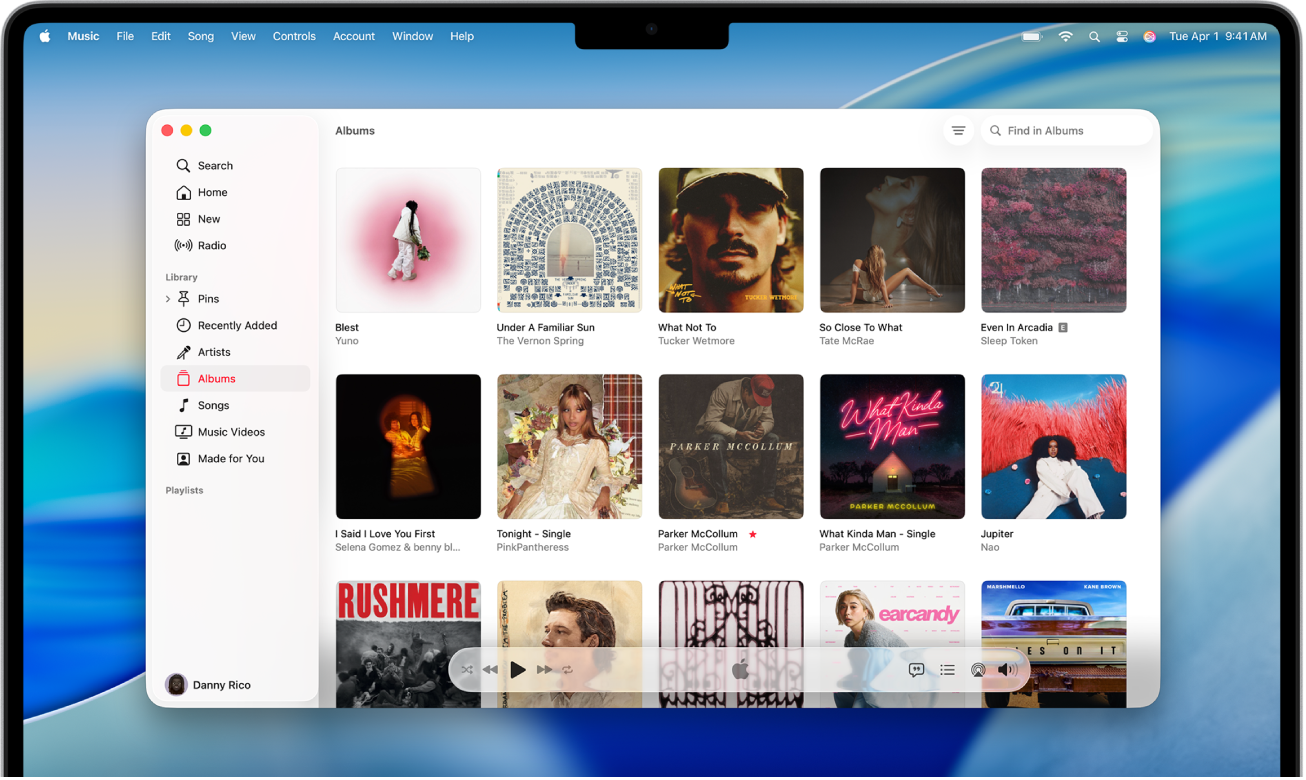Turn on repeat mode
The width and height of the screenshot is (1306, 780).
(567, 669)
